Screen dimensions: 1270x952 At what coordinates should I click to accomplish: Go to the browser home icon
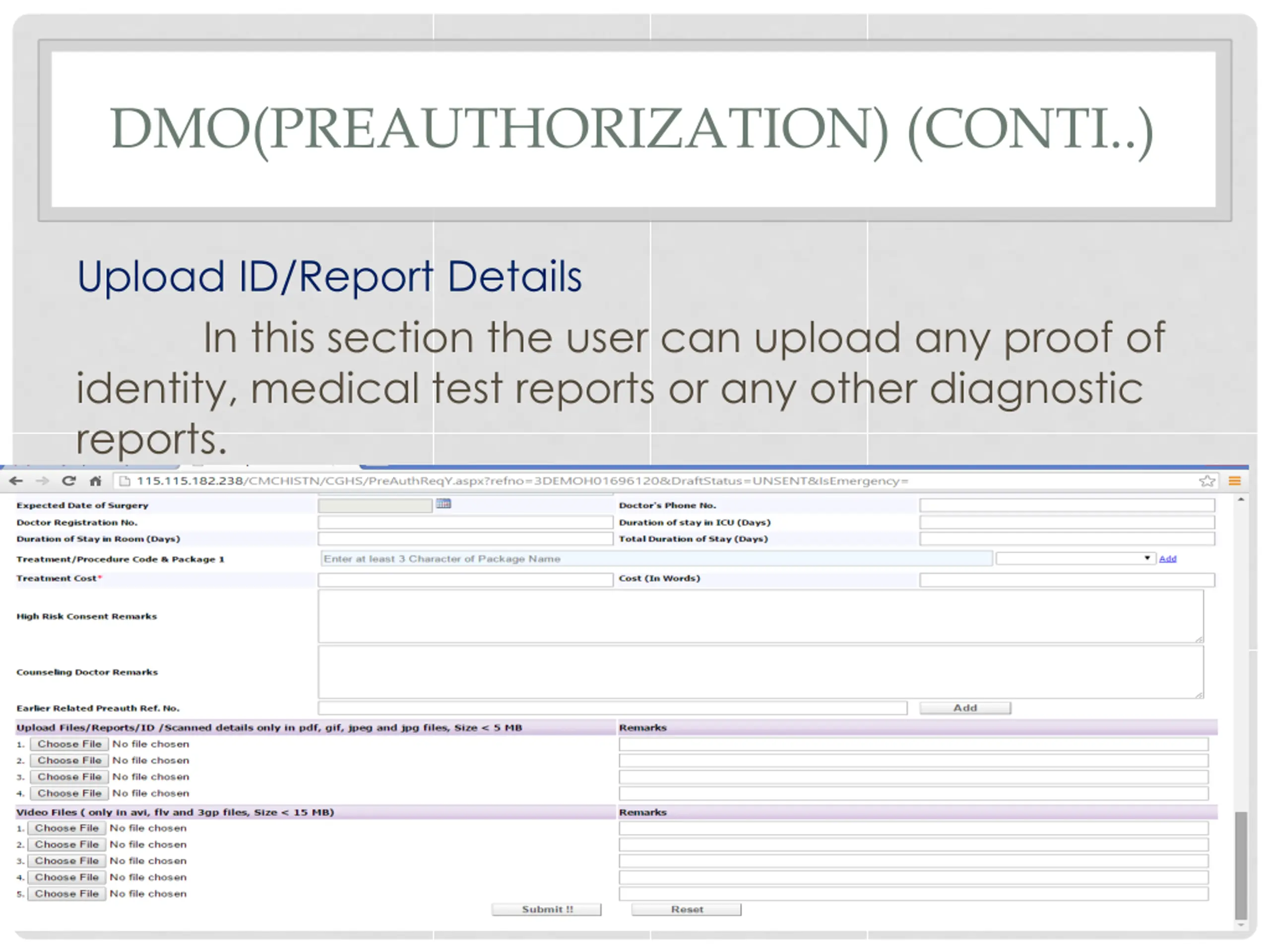95,481
